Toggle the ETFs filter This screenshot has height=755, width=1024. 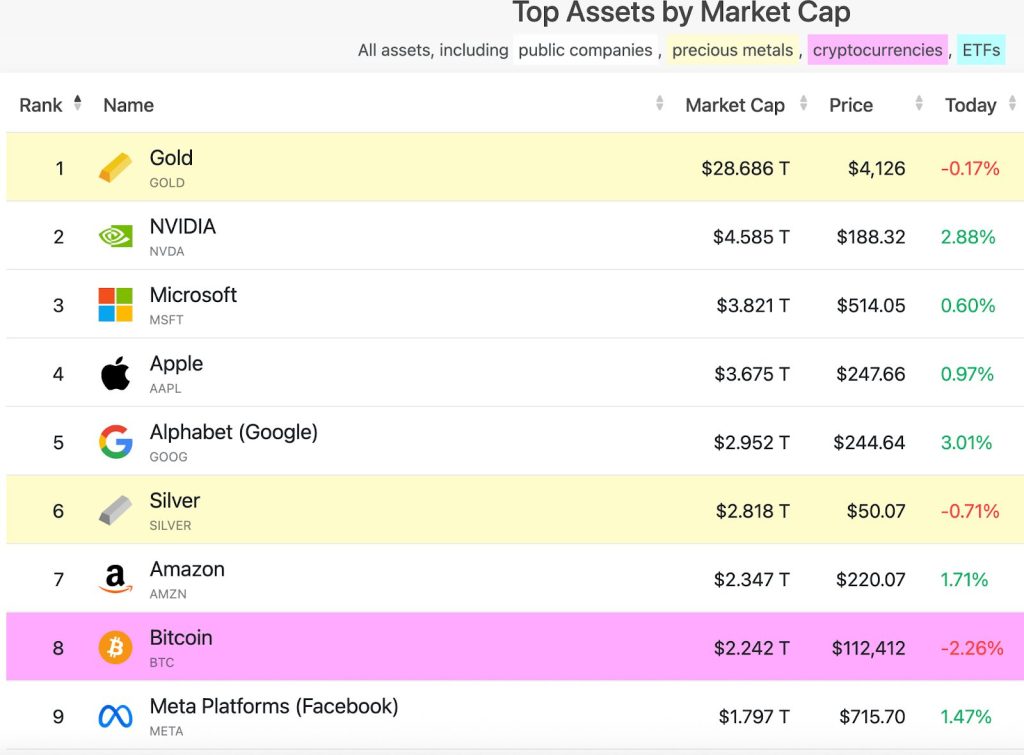[981, 50]
